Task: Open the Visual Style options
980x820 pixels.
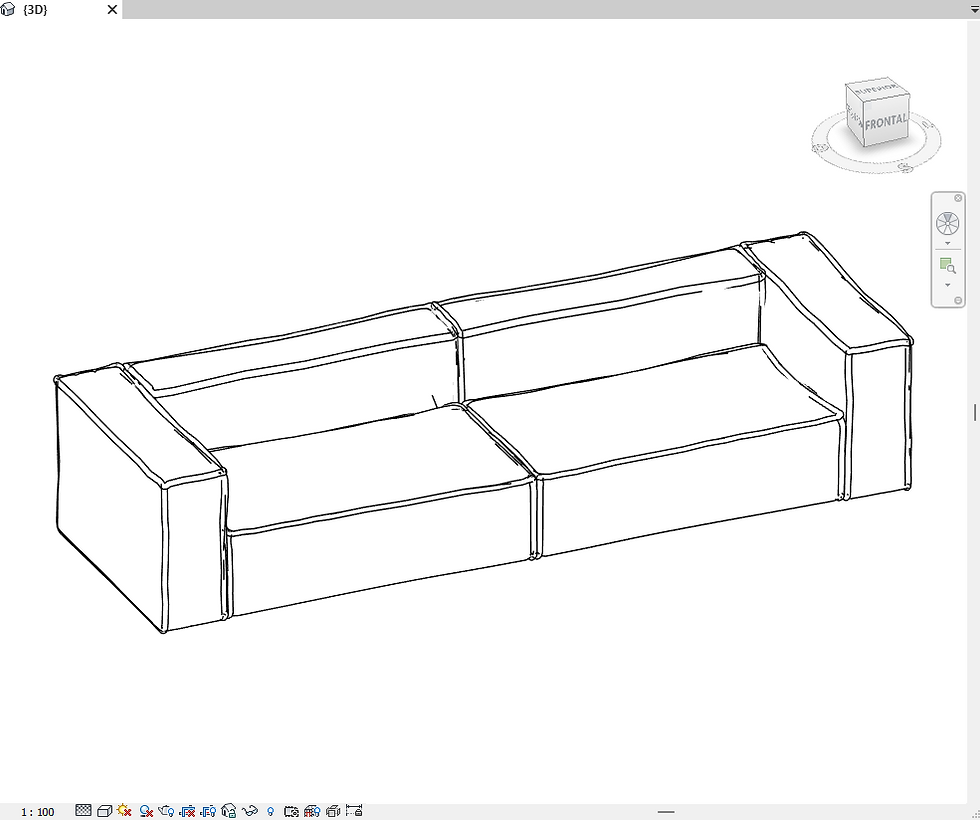Action: [104, 811]
